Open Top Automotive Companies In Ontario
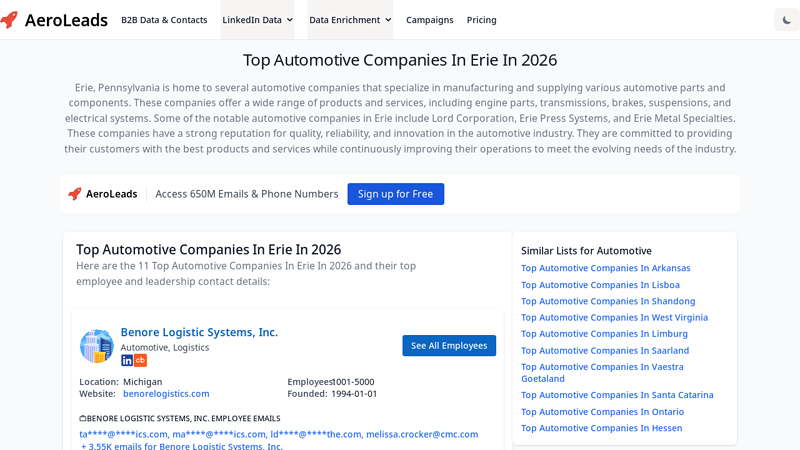This screenshot has height=450, width=800. (x=603, y=412)
